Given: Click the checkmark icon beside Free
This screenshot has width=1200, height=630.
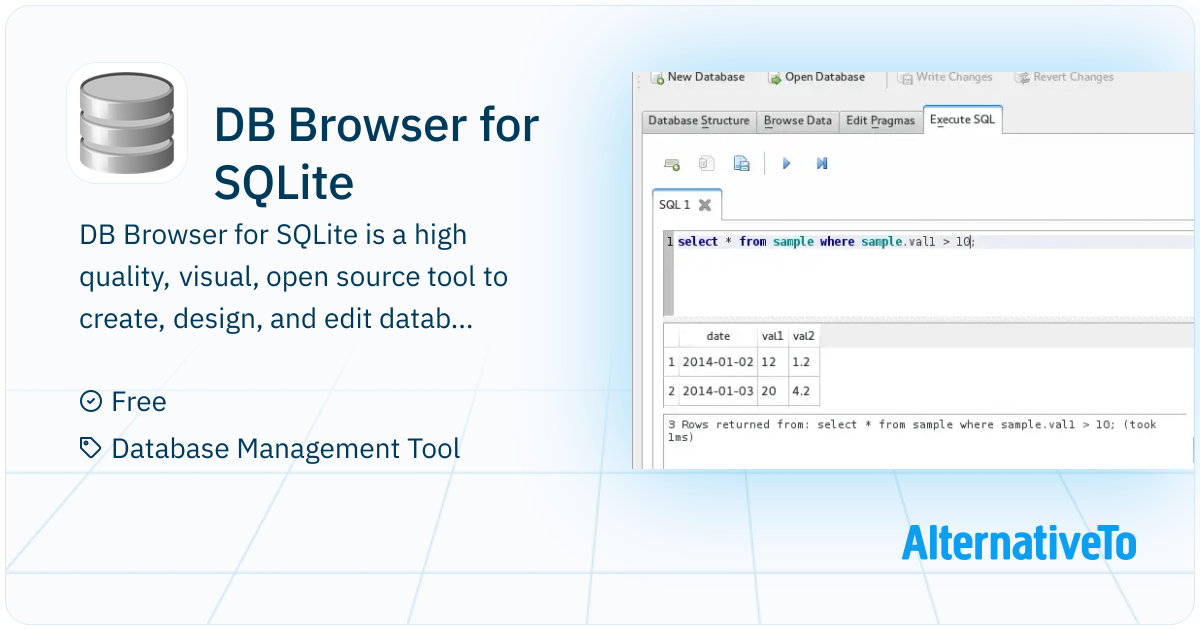Looking at the screenshot, I should click(90, 402).
